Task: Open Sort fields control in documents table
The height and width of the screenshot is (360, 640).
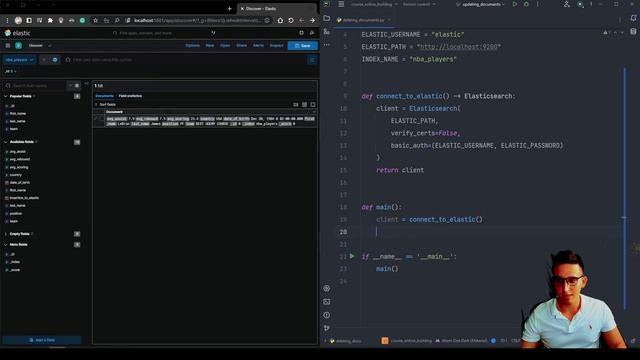Action: click(x=105, y=104)
